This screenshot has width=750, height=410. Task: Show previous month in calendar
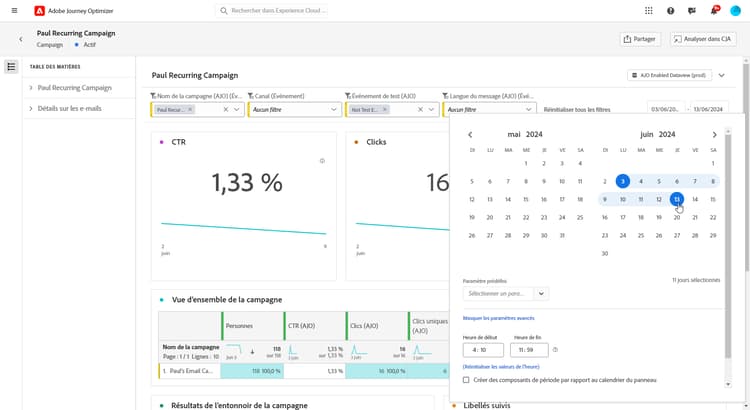470,134
